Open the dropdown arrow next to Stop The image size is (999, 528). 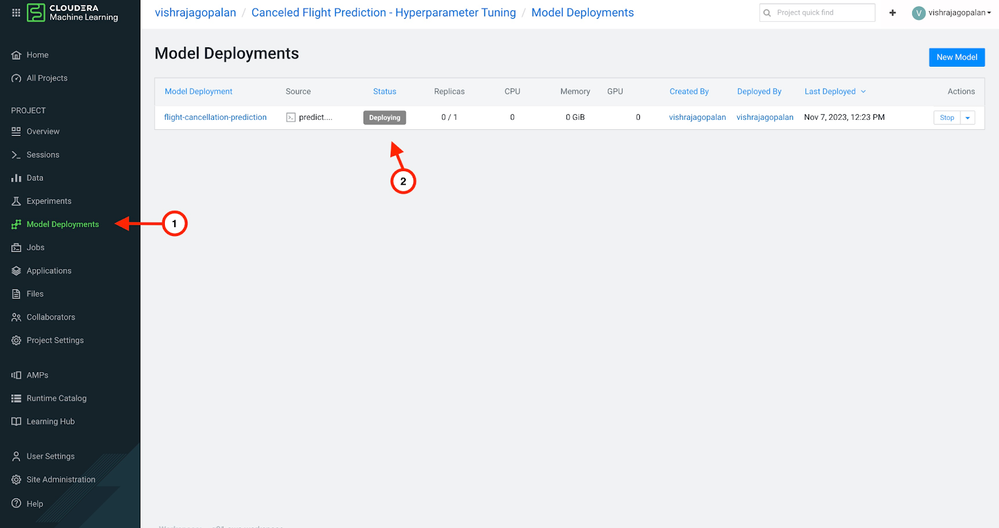click(x=968, y=118)
